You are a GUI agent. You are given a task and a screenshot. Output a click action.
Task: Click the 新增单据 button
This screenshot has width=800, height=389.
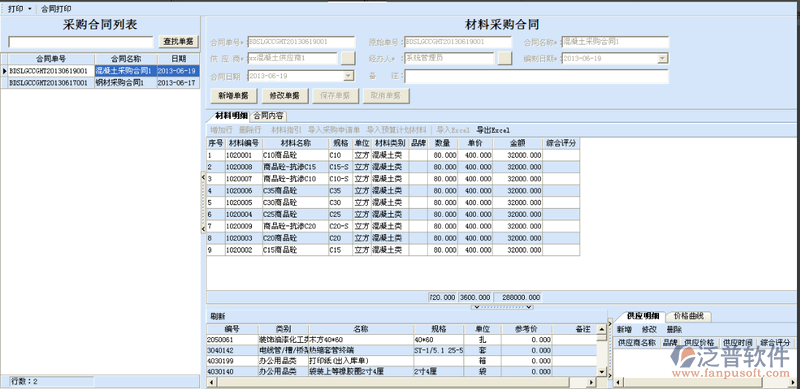tap(233, 95)
